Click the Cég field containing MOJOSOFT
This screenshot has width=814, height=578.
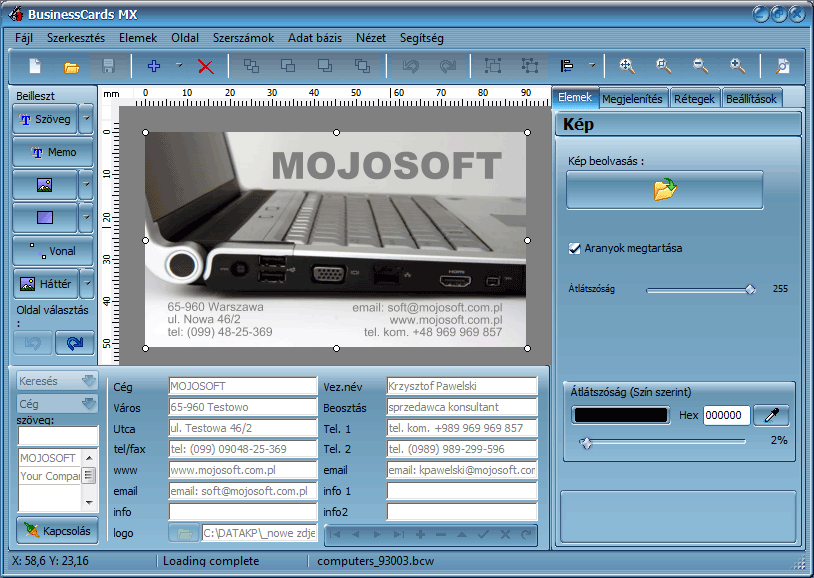(x=242, y=386)
